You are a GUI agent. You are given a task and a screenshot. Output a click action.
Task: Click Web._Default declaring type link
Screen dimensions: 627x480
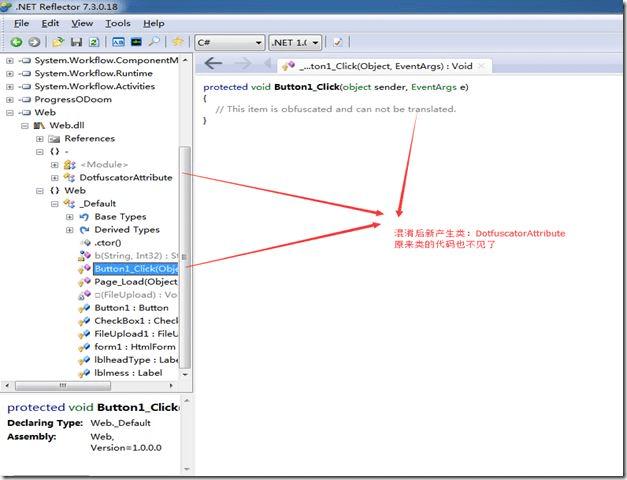[120, 423]
